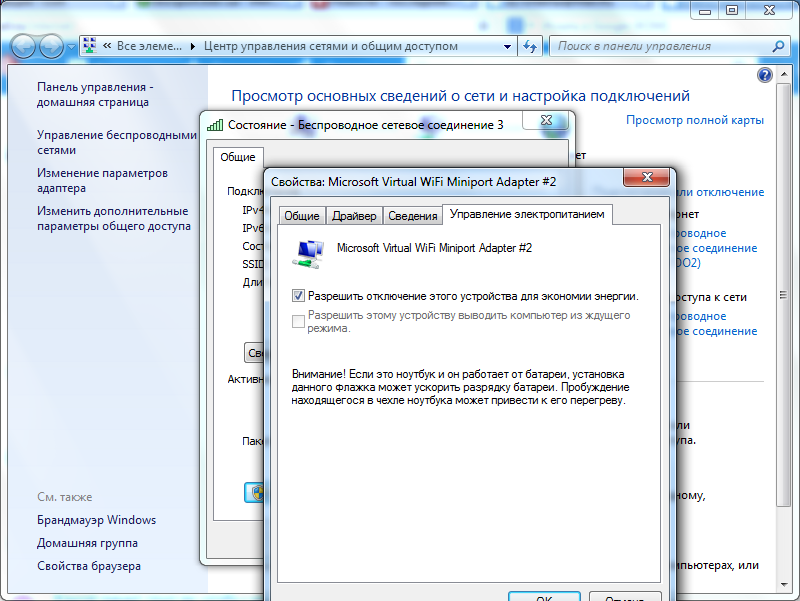The image size is (800, 601).
Task: Click the Все элементы breadcrumb segment
Action: (149, 46)
